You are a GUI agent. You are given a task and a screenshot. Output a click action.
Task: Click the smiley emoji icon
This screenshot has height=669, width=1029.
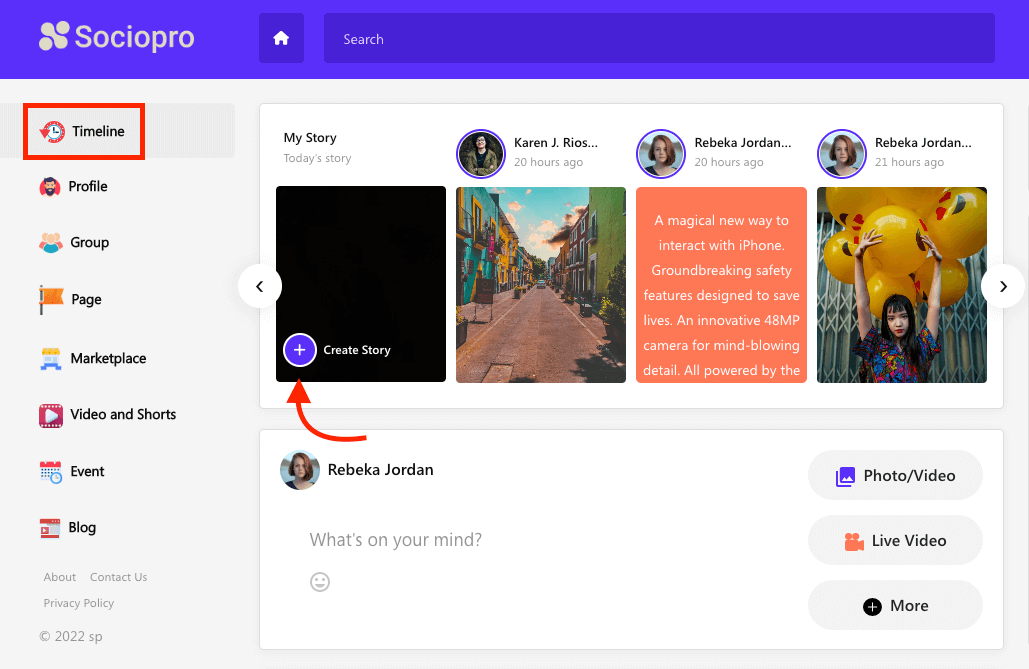(320, 581)
